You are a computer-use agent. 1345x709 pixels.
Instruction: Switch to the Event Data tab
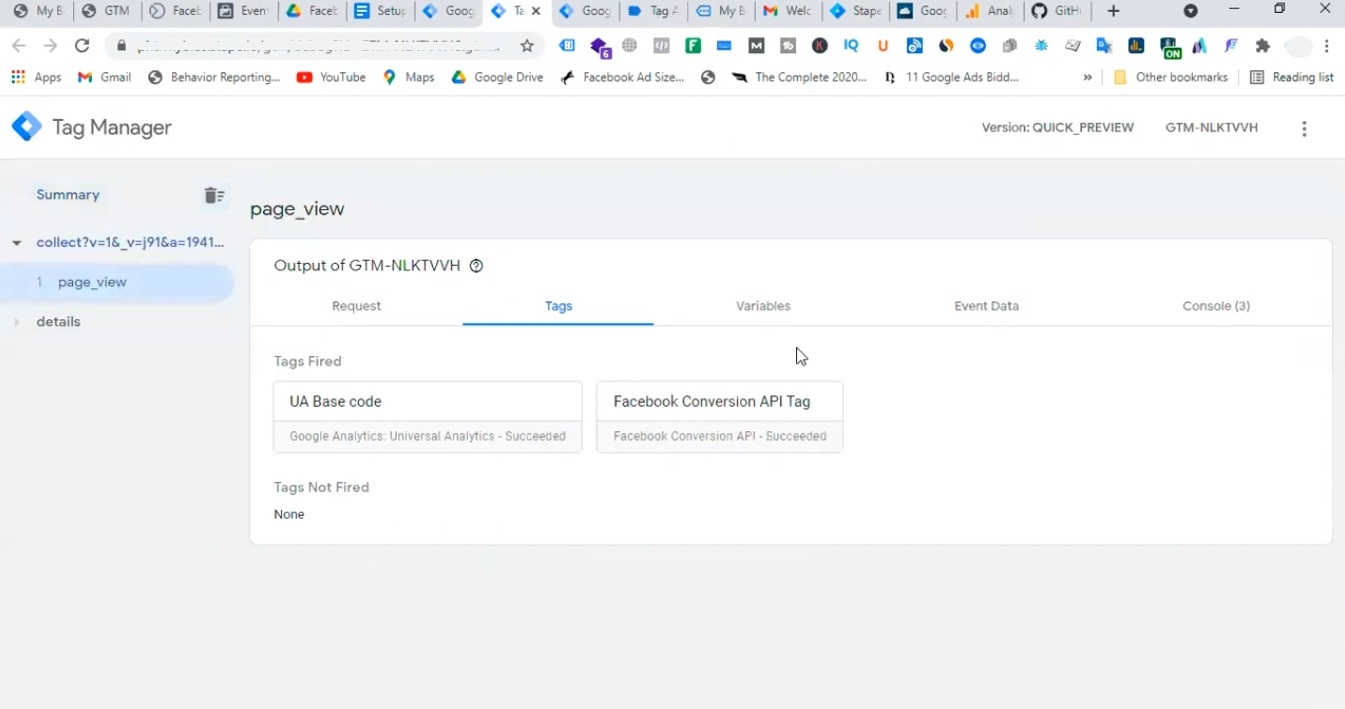coord(986,306)
